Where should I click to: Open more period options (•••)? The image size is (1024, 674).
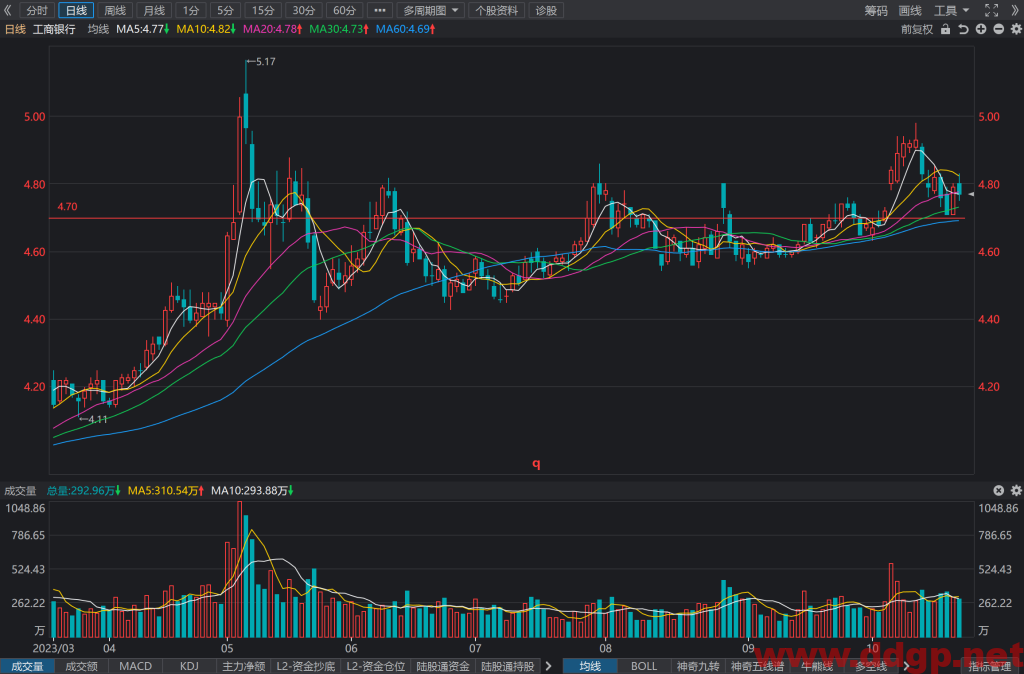pyautogui.click(x=379, y=10)
